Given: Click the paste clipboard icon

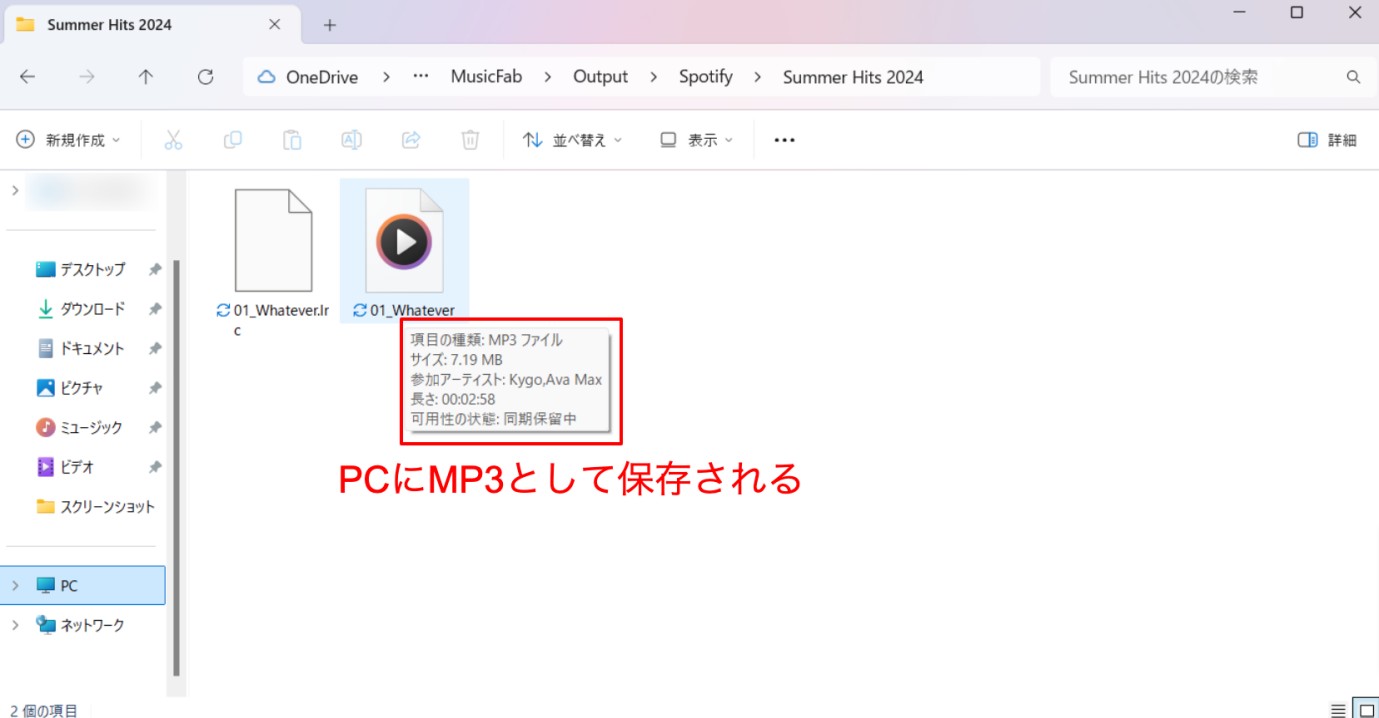Looking at the screenshot, I should (x=292, y=140).
